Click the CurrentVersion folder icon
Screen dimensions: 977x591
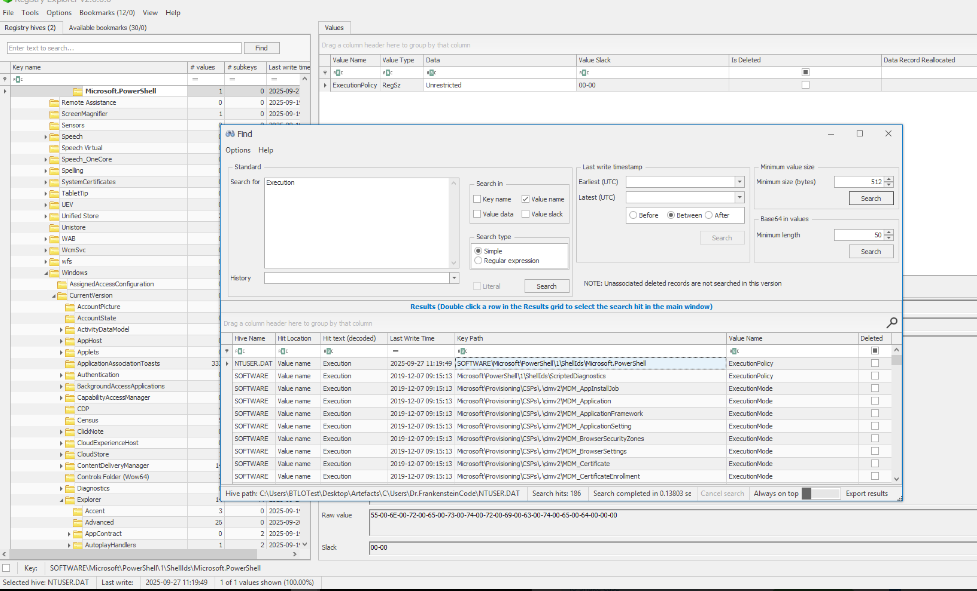(x=60, y=295)
